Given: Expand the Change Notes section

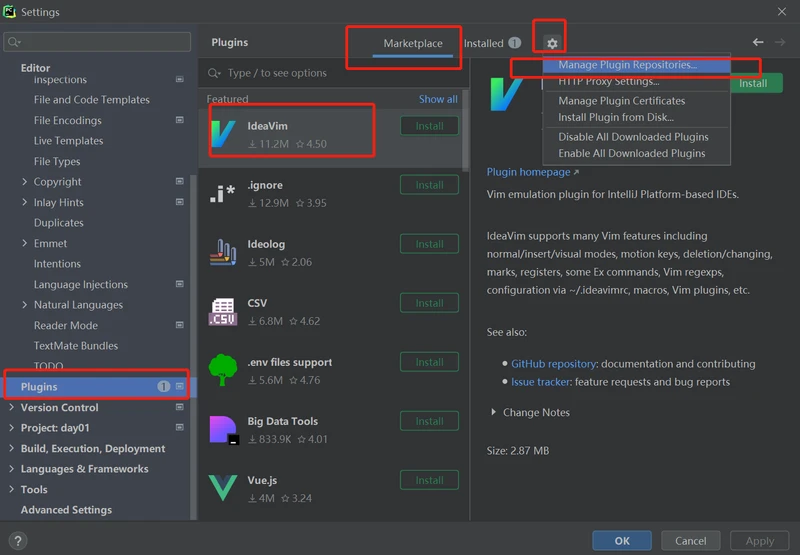Looking at the screenshot, I should coord(493,412).
